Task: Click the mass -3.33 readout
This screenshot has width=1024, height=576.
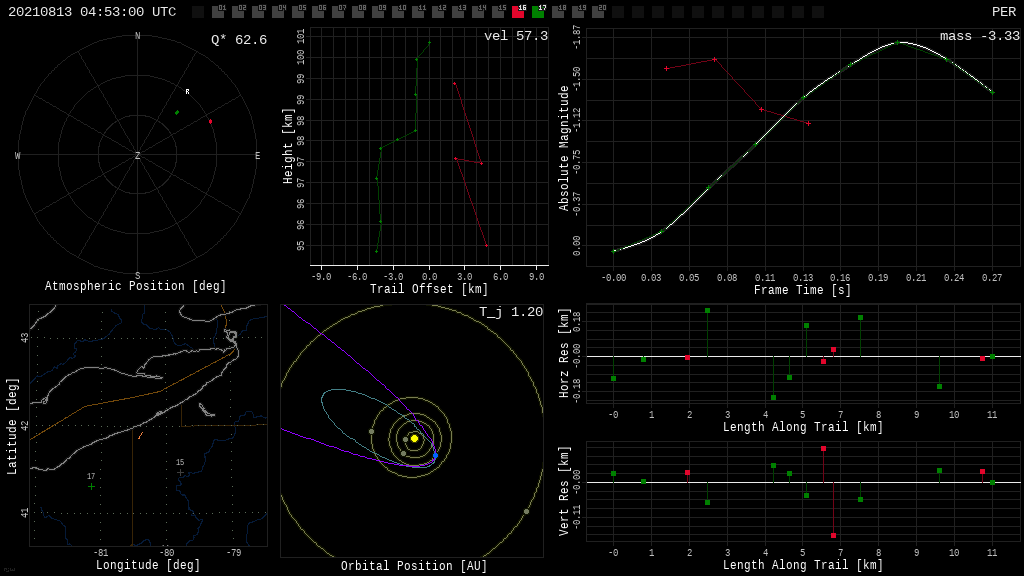Action: [x=980, y=36]
